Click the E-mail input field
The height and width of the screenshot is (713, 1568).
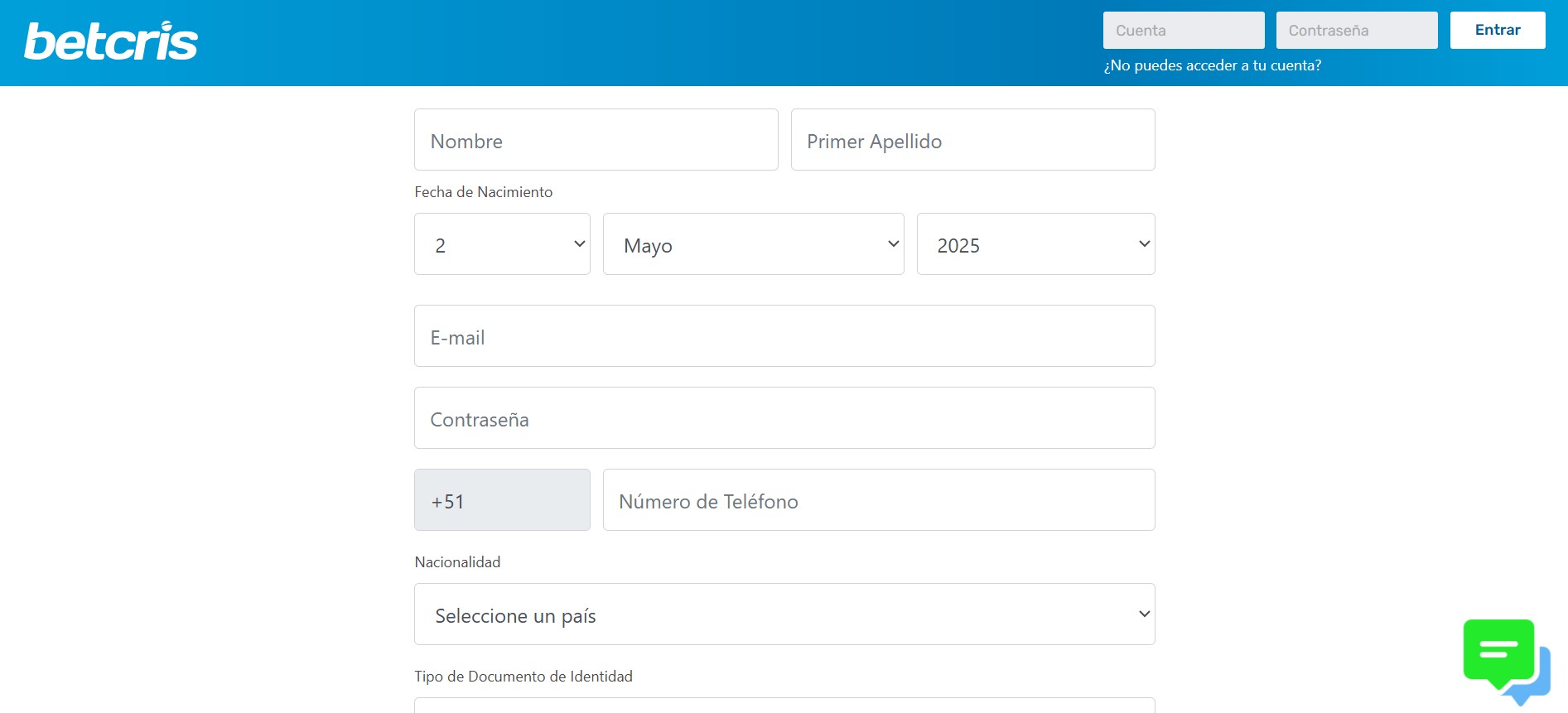(x=784, y=336)
